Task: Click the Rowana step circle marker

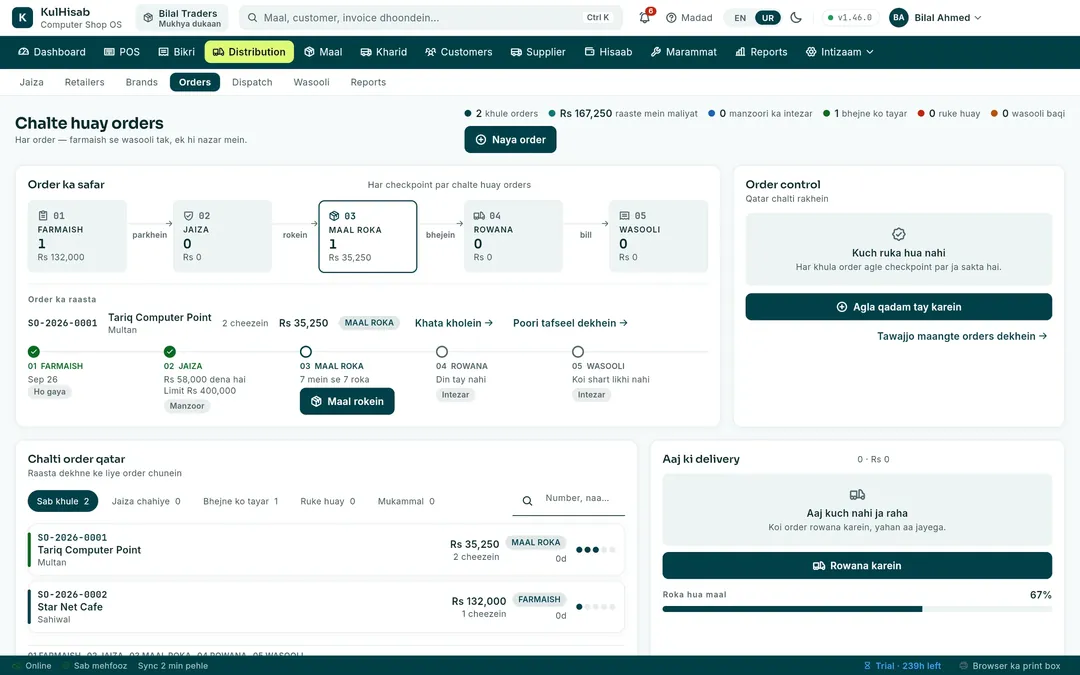Action: (442, 351)
